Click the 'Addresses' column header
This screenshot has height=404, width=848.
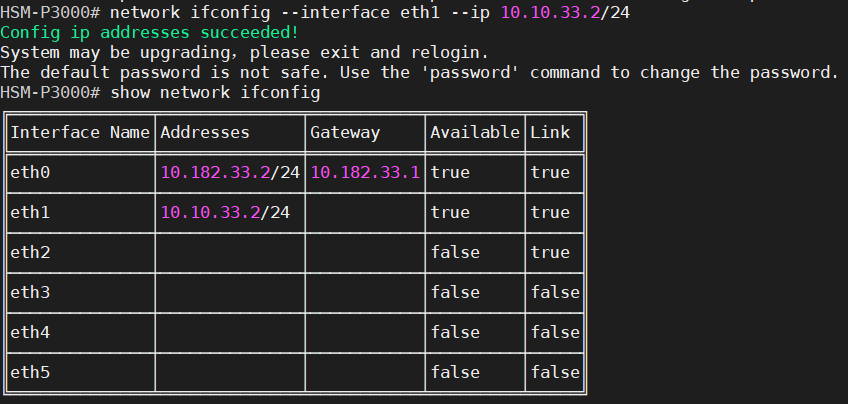click(205, 132)
